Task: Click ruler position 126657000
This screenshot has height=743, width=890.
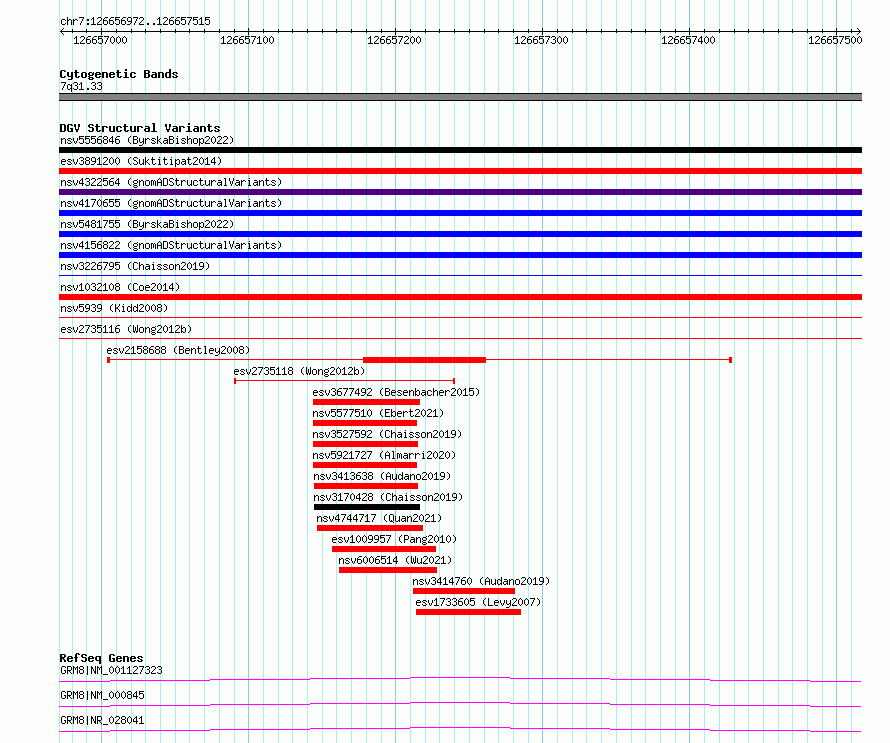Action: click(100, 40)
